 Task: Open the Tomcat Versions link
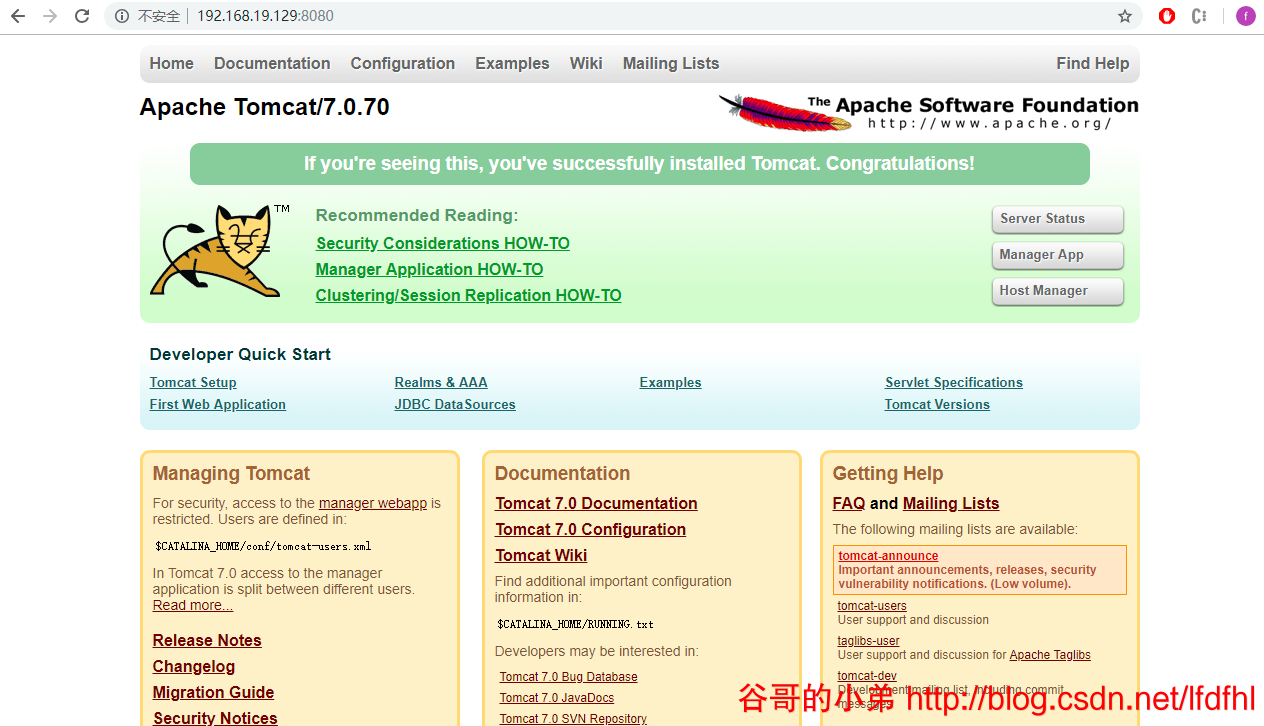937,404
